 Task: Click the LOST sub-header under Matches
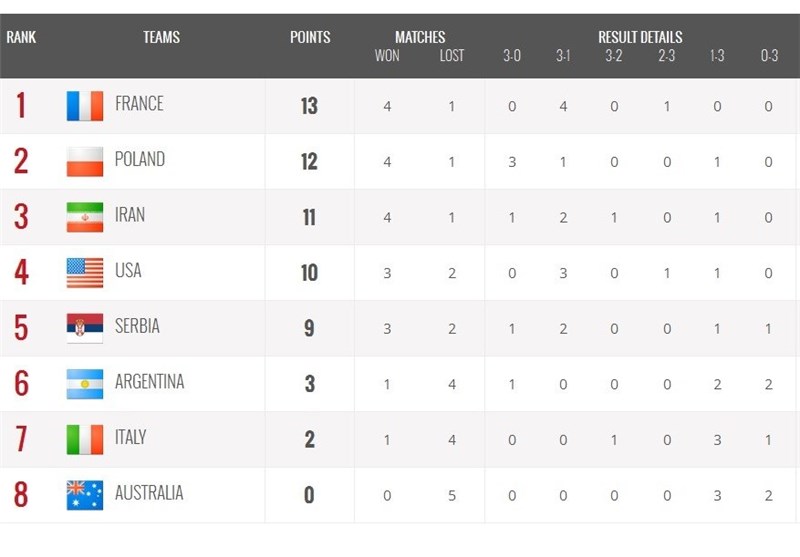coord(452,56)
